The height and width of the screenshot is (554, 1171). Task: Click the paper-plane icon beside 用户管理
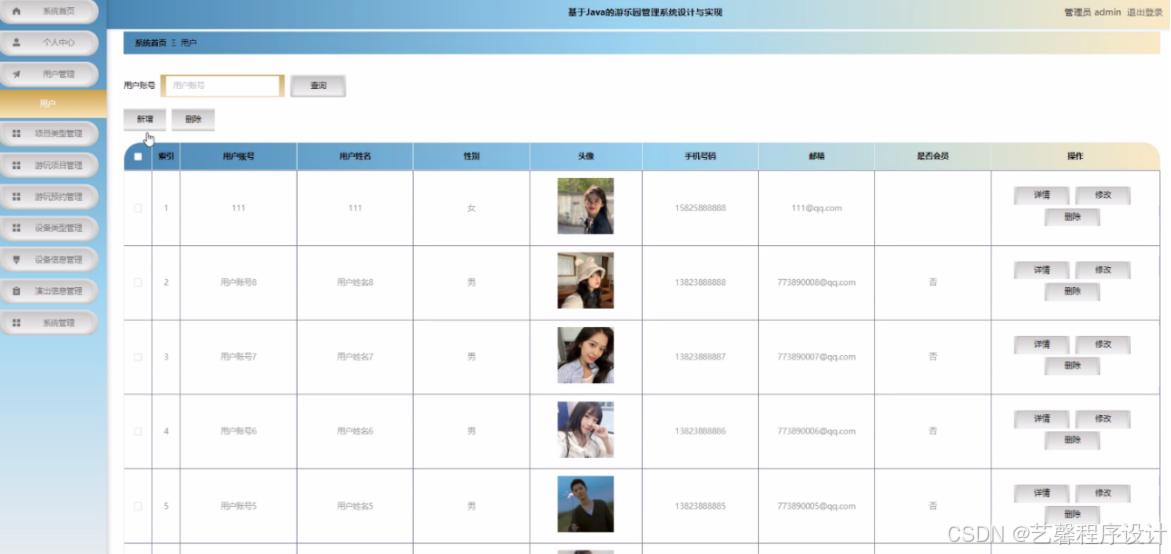(16, 74)
